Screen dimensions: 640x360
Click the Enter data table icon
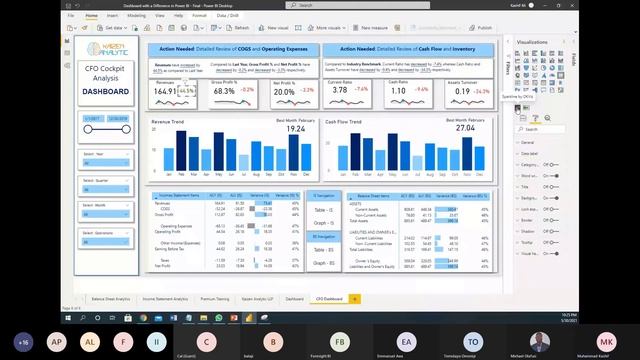tap(171, 28)
